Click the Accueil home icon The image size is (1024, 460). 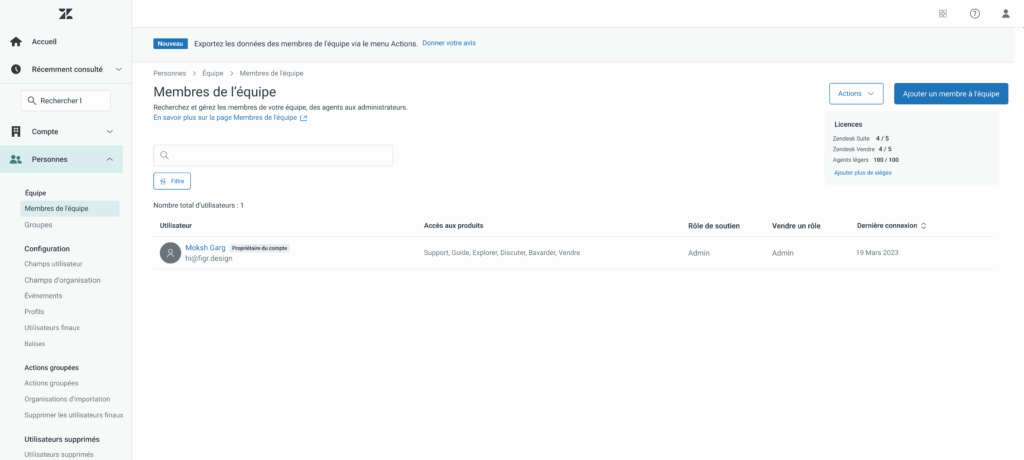(16, 42)
